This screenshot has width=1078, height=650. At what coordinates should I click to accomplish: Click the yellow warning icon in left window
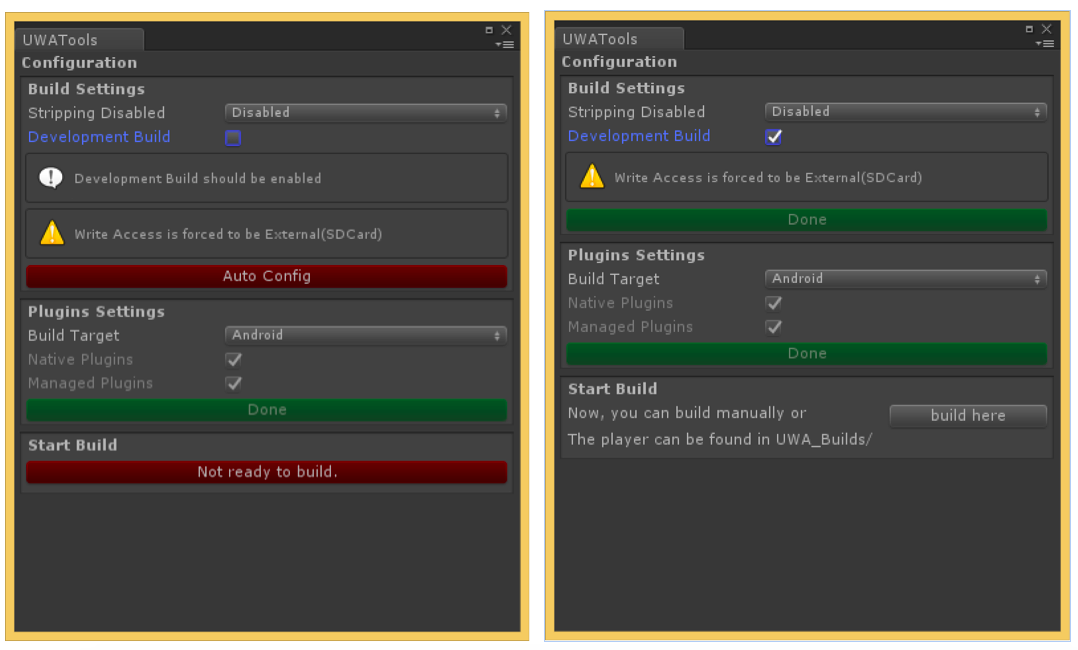51,234
